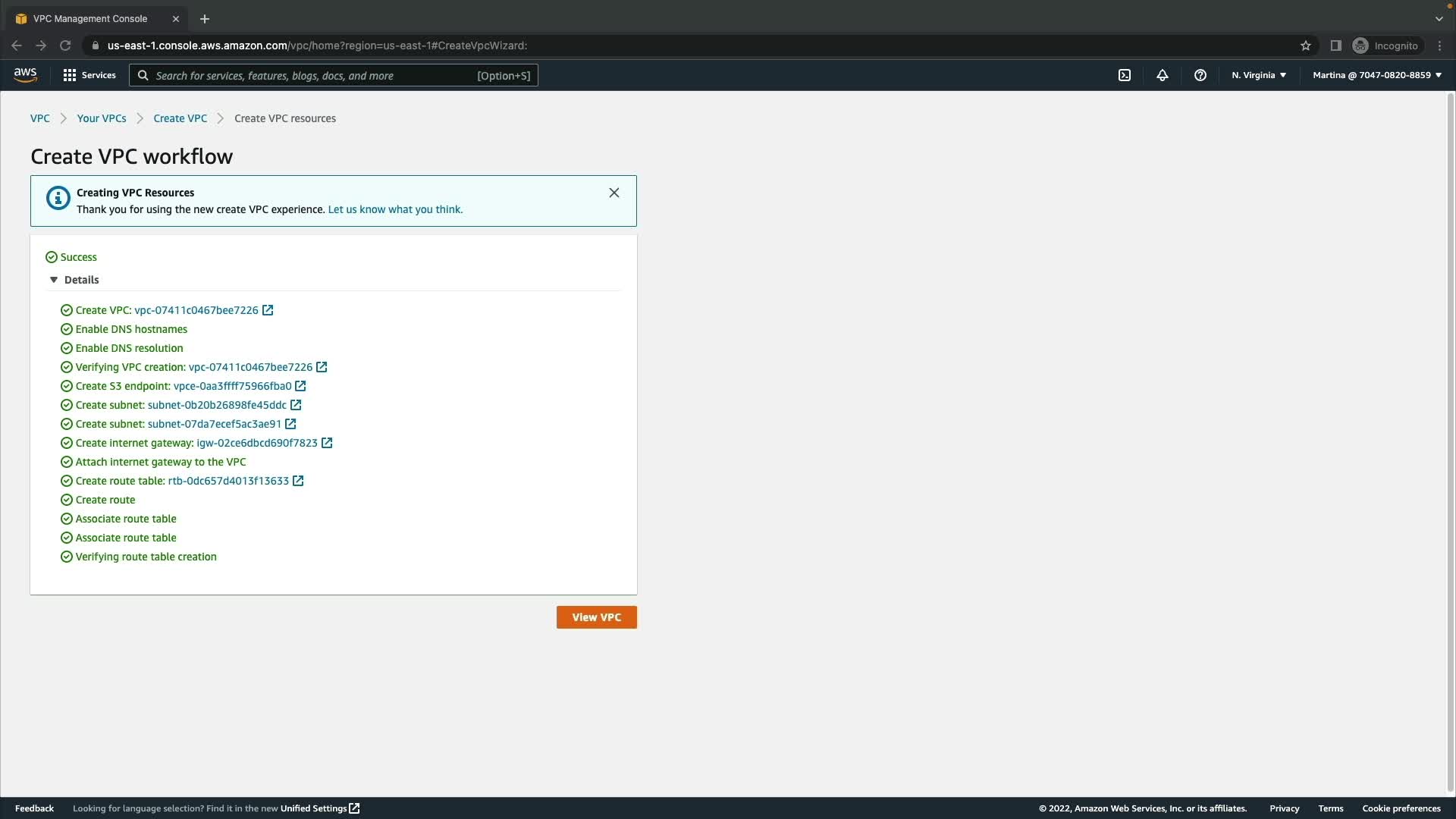1456x819 pixels.
Task: Open the notifications bell
Action: point(1162,75)
